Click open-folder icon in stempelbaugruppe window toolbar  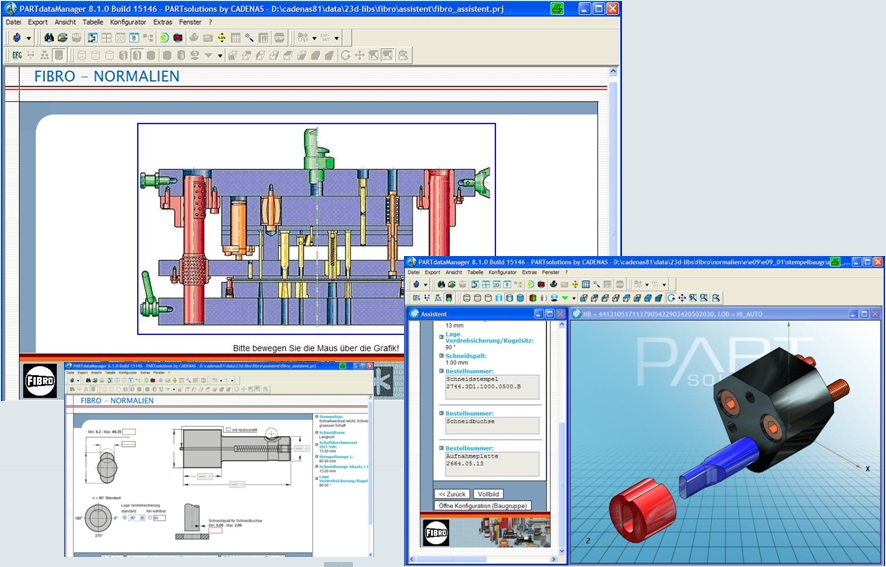click(x=451, y=284)
